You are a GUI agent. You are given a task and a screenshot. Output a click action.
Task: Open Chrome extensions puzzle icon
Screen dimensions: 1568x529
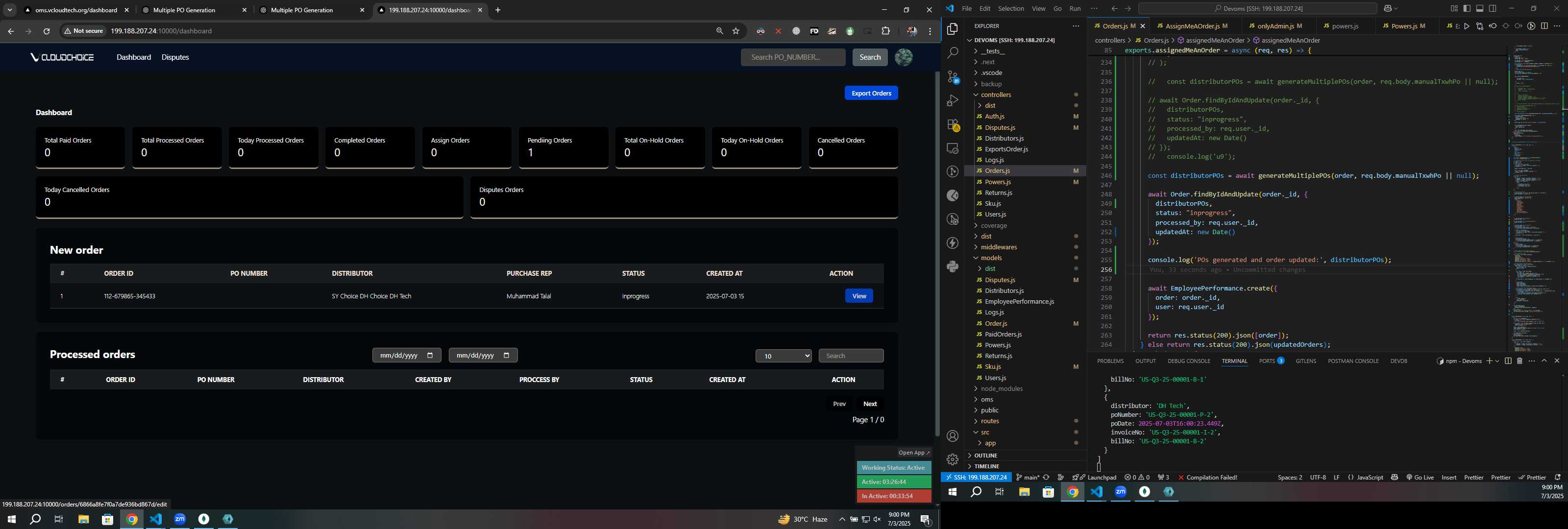(885, 31)
